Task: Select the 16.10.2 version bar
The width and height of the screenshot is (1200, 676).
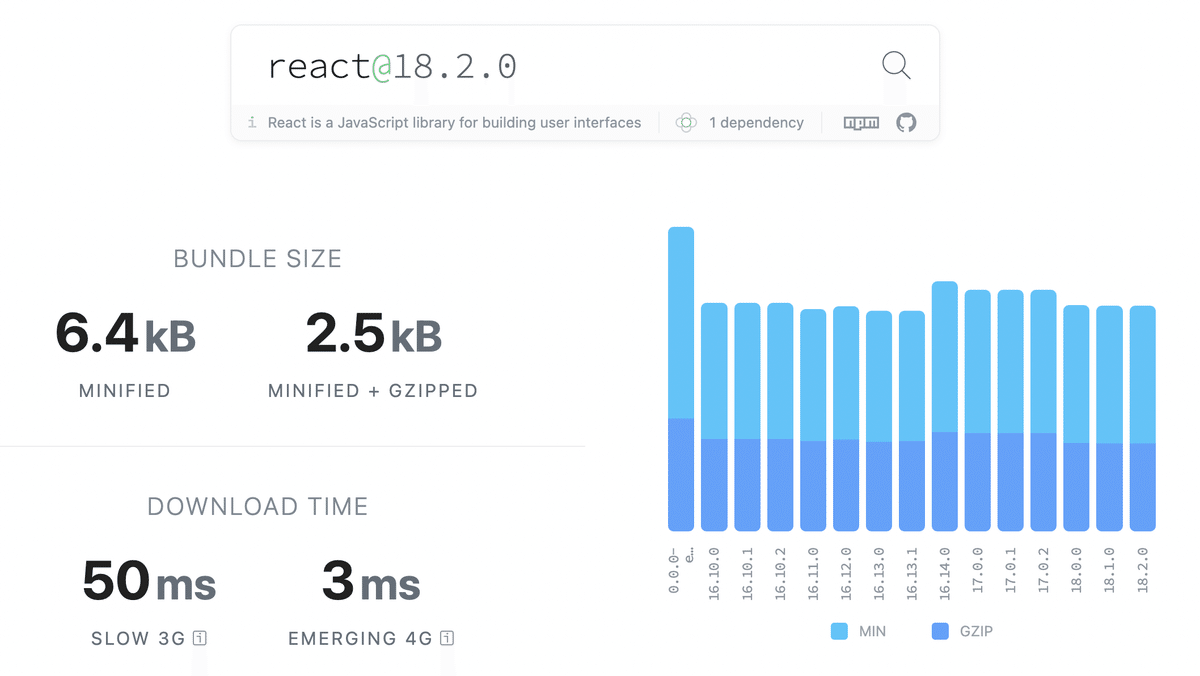Action: (780, 417)
